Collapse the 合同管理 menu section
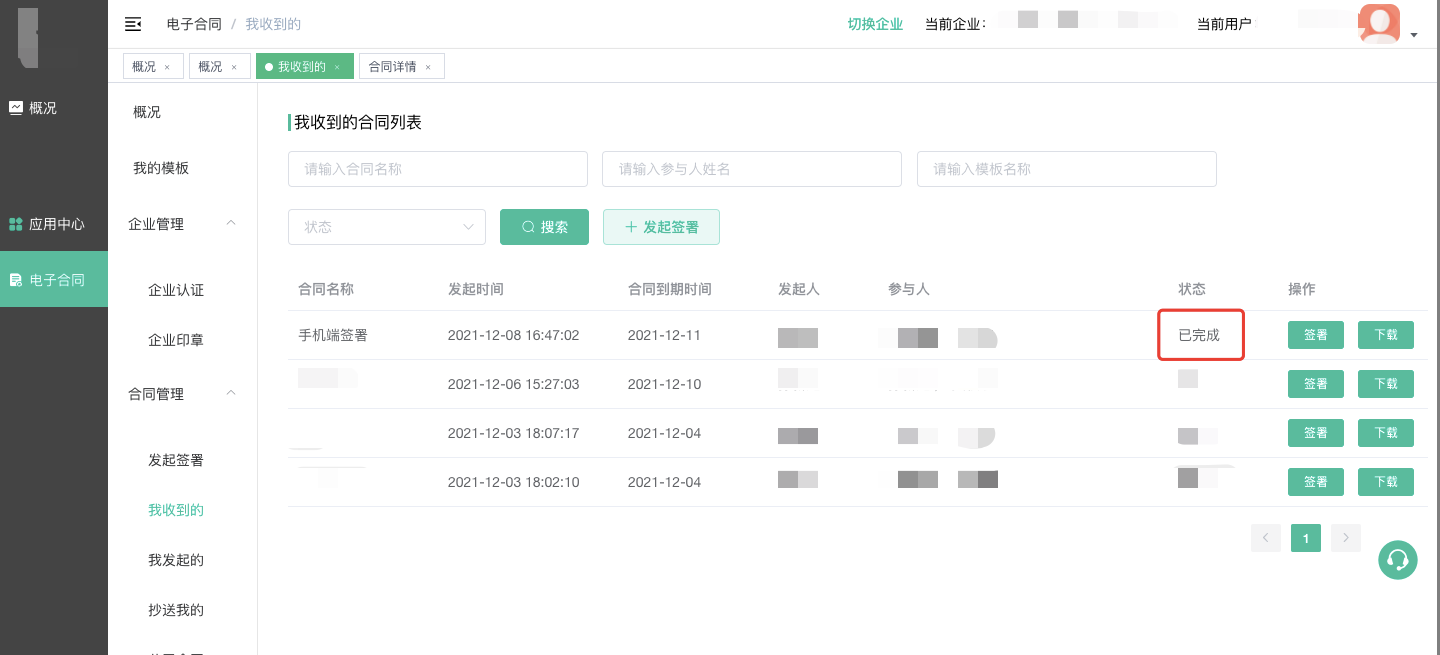Screen dimensions: 1440x655 pyautogui.click(x=231, y=393)
